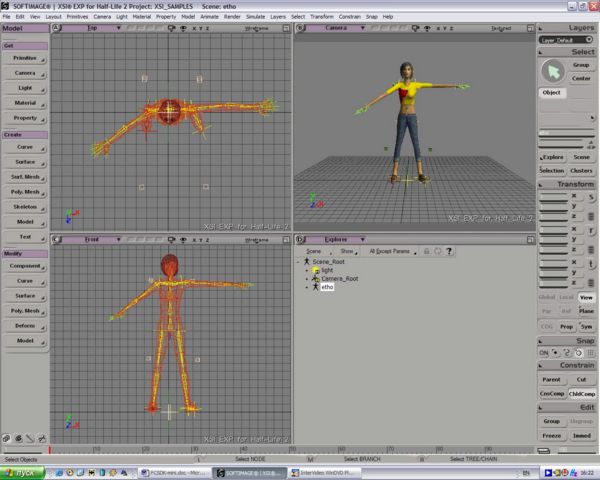Click second toolbar icon at bottom-left panel

[18, 439]
